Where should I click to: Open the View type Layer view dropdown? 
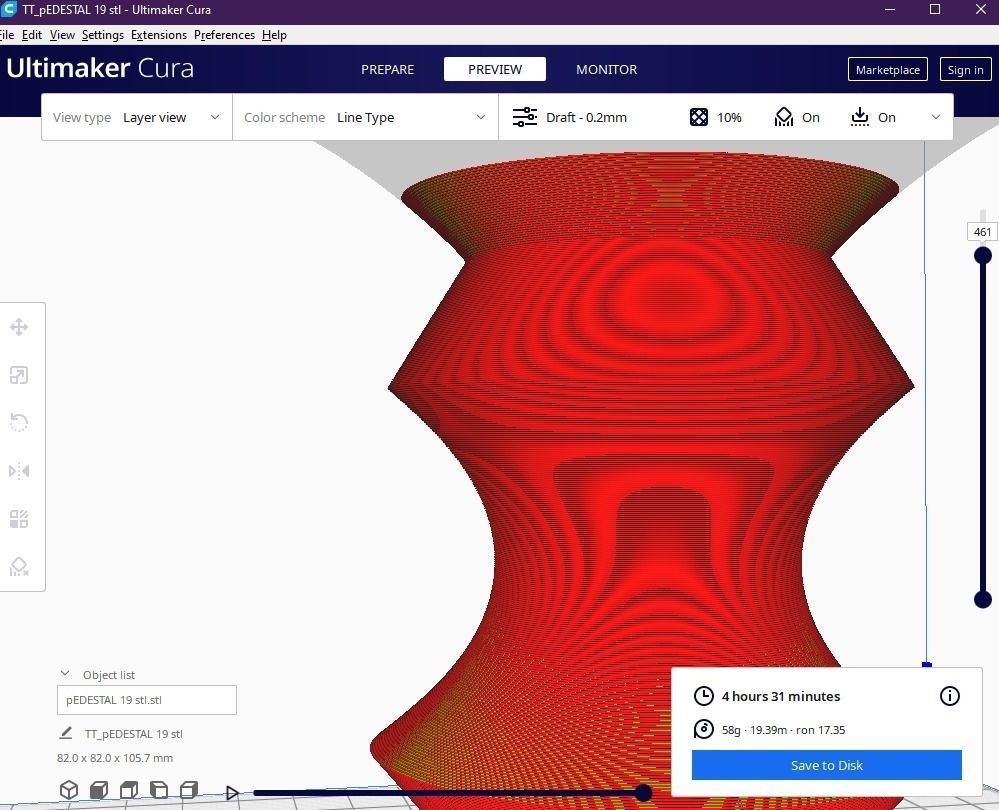tap(137, 117)
